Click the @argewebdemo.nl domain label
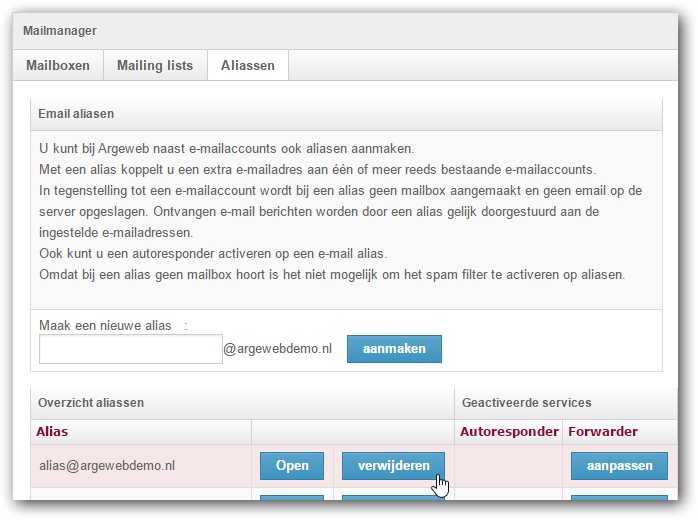This screenshot has width=698, height=520. point(277,349)
